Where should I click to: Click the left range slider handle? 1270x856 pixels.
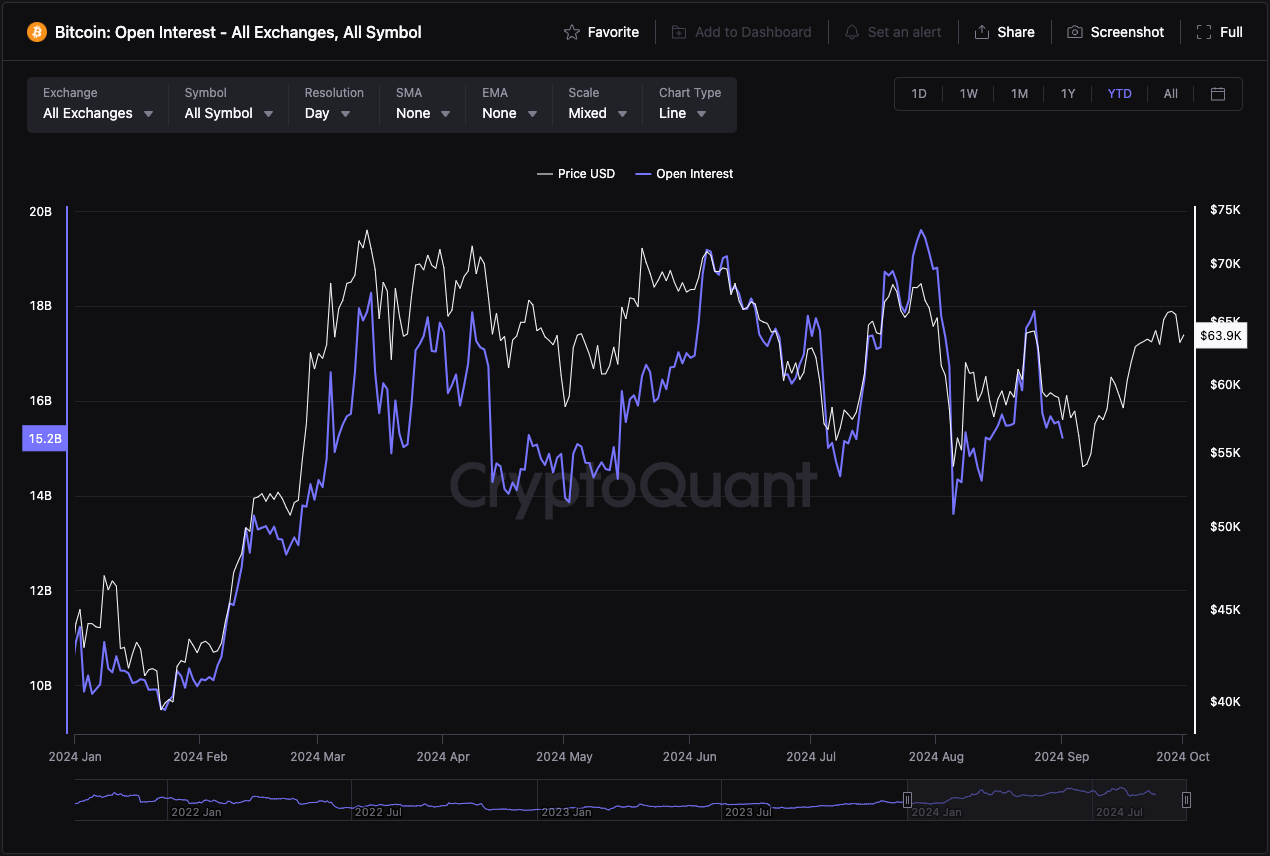pos(908,800)
